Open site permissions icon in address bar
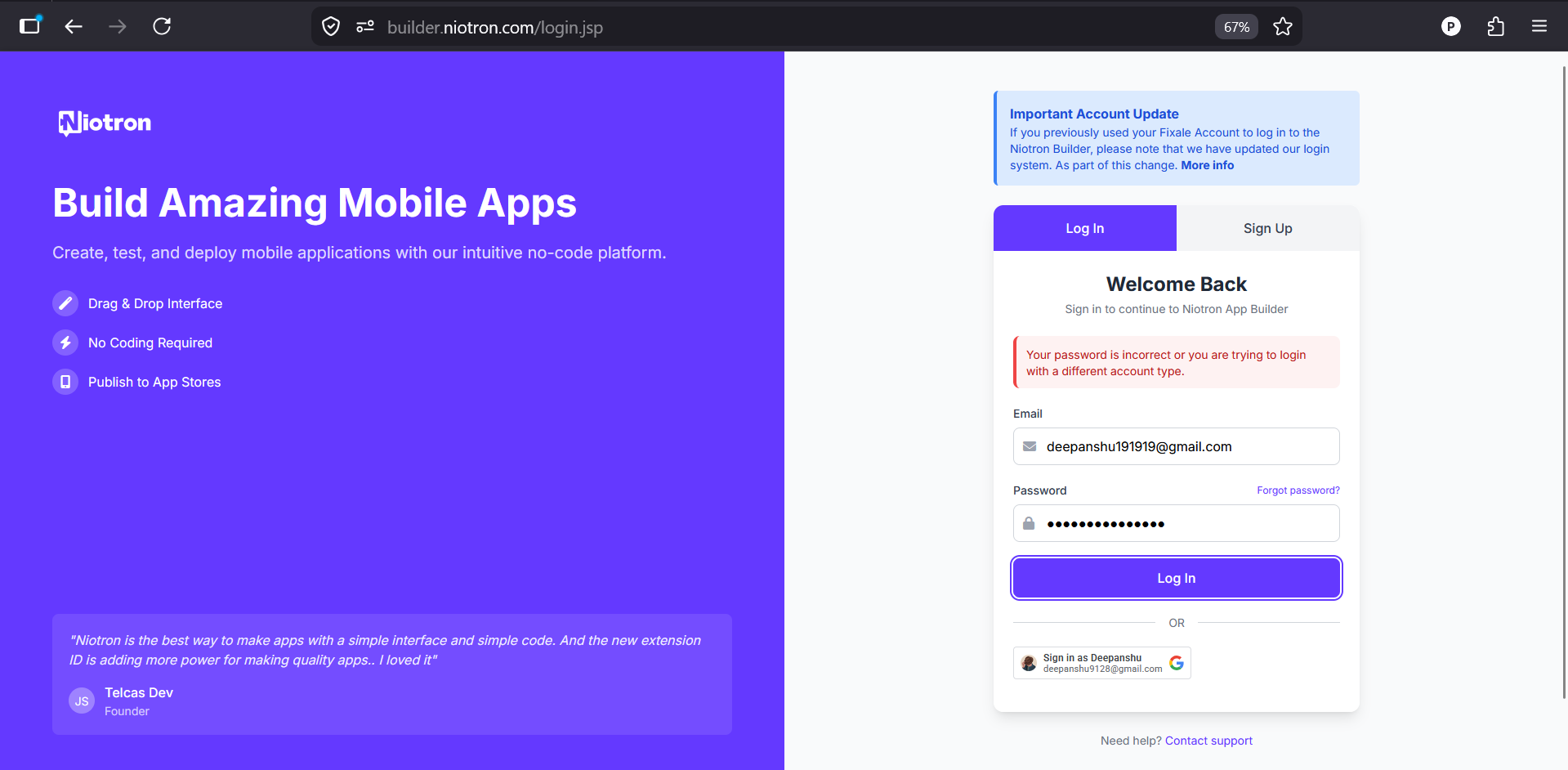 365,27
